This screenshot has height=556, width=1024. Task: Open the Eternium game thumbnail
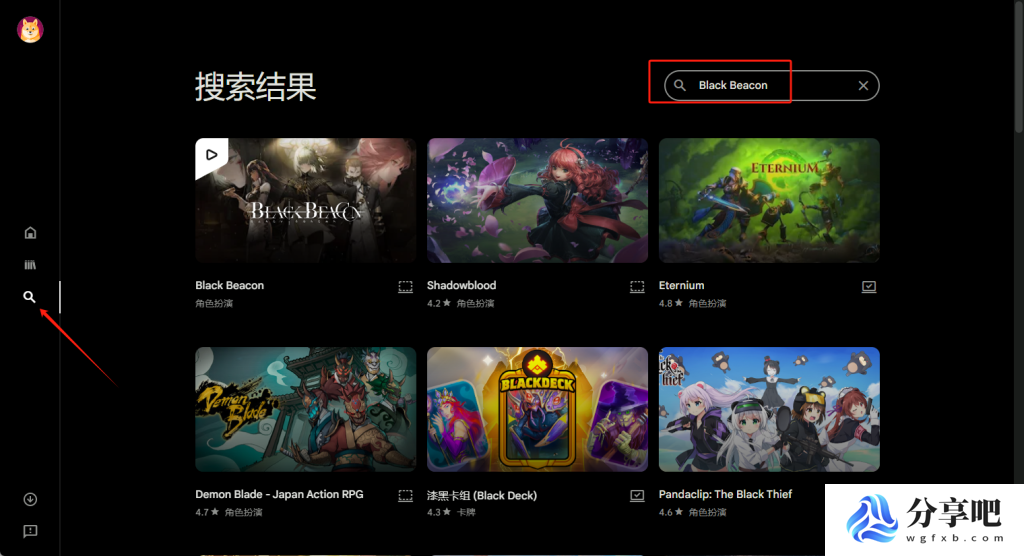(x=769, y=201)
